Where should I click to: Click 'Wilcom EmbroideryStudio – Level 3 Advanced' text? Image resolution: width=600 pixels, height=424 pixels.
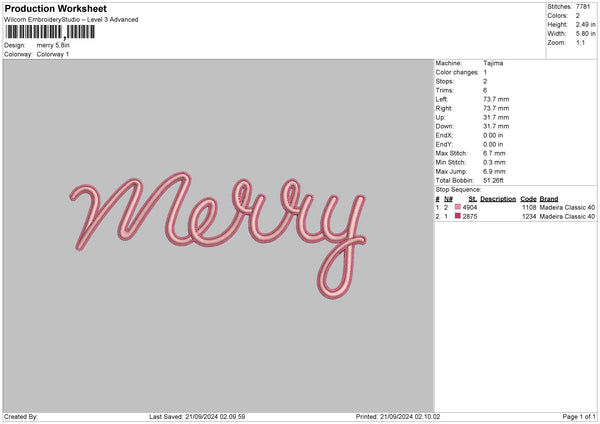pyautogui.click(x=71, y=20)
